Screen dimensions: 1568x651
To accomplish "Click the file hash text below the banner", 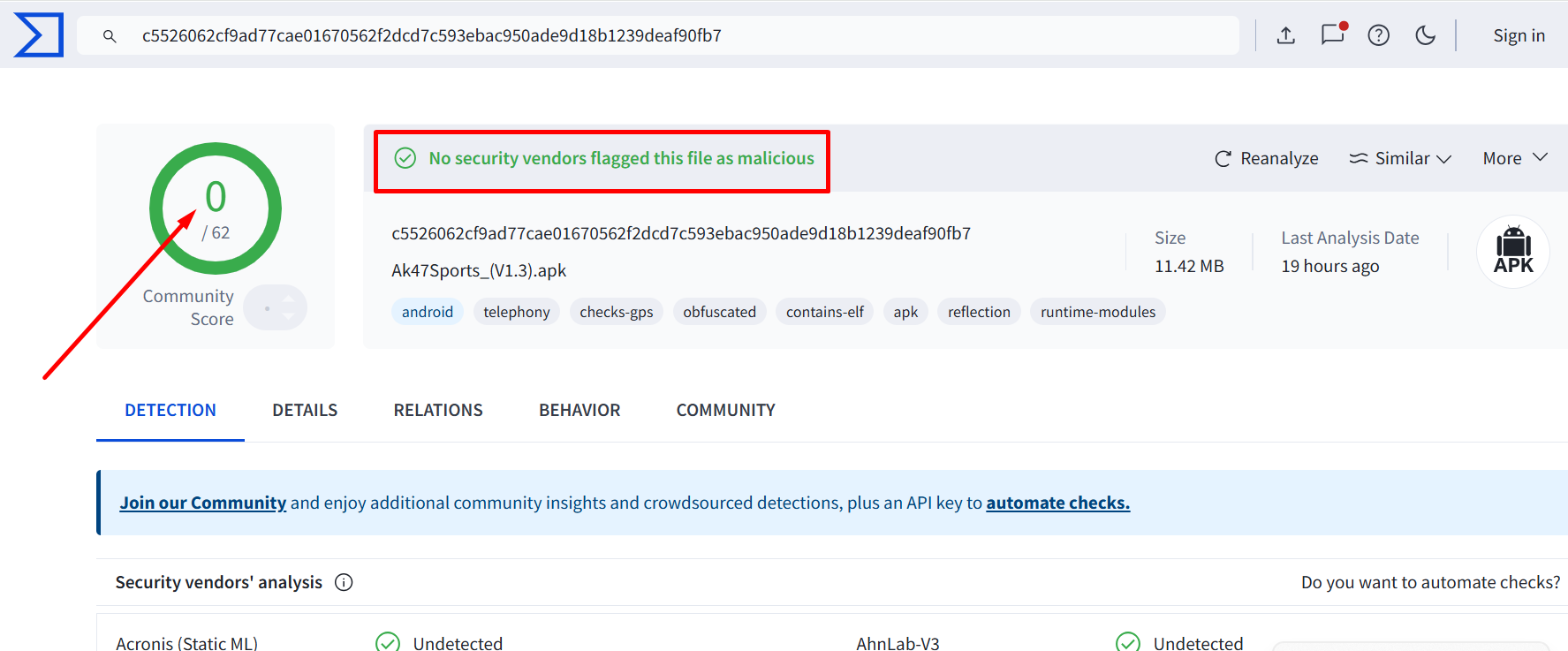I will tap(681, 233).
